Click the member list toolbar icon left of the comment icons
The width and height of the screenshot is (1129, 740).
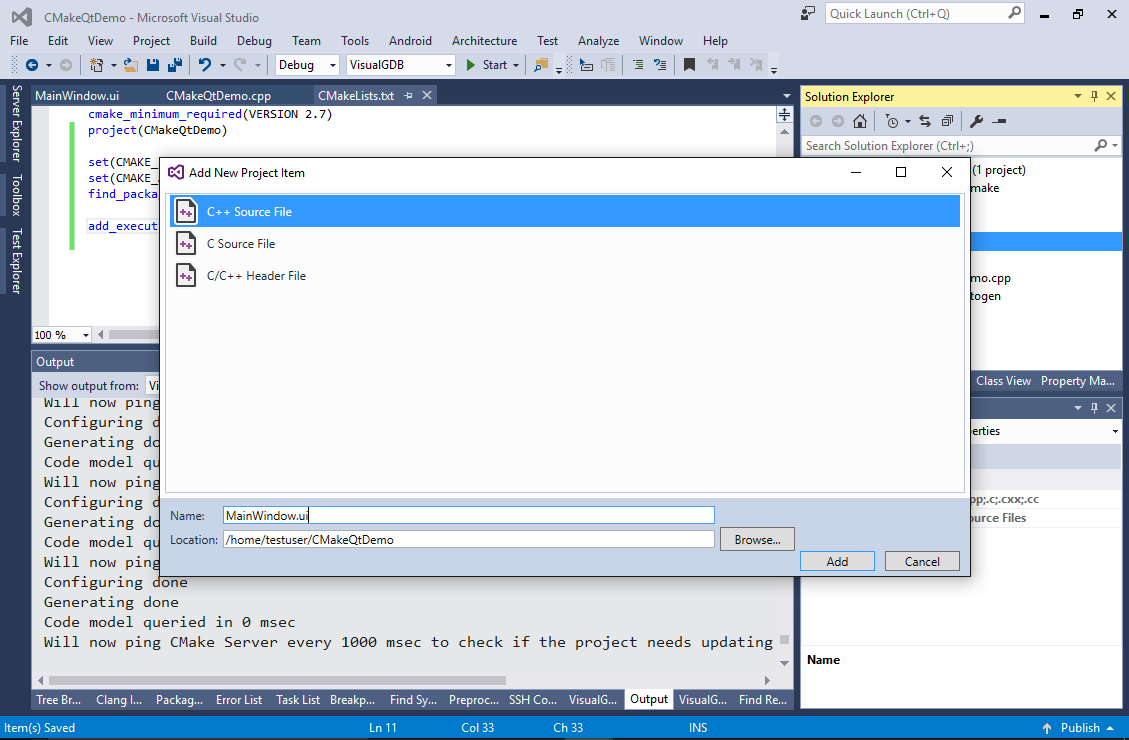point(586,65)
